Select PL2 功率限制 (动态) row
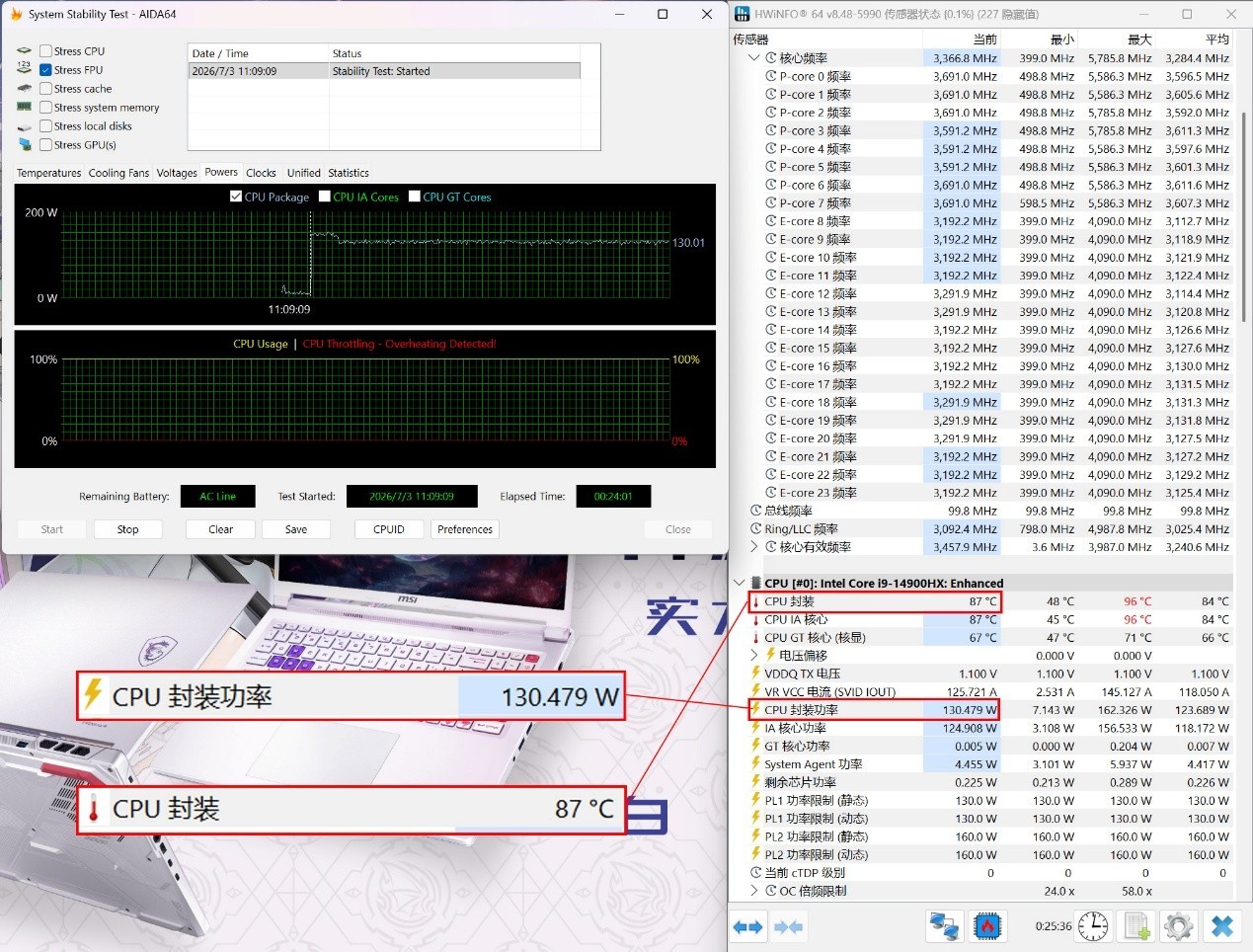This screenshot has width=1253, height=952. pyautogui.click(x=982, y=854)
